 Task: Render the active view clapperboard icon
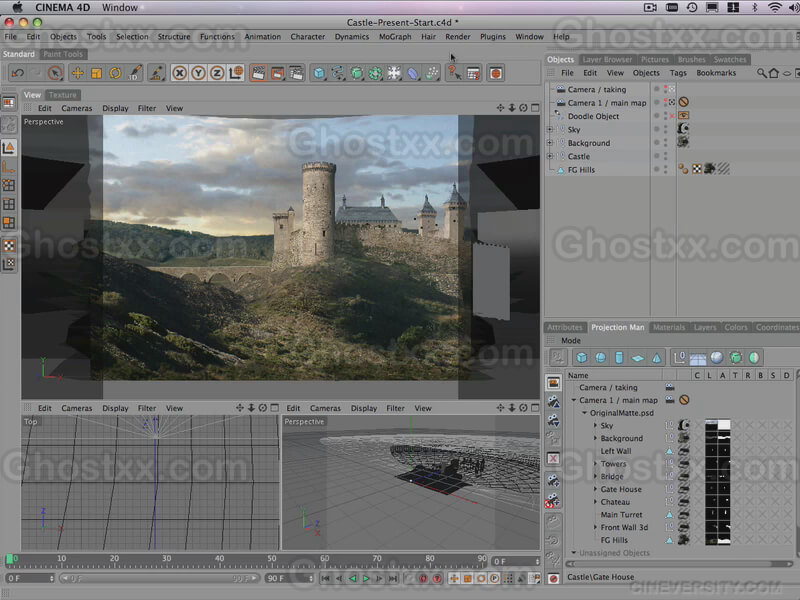[258, 73]
